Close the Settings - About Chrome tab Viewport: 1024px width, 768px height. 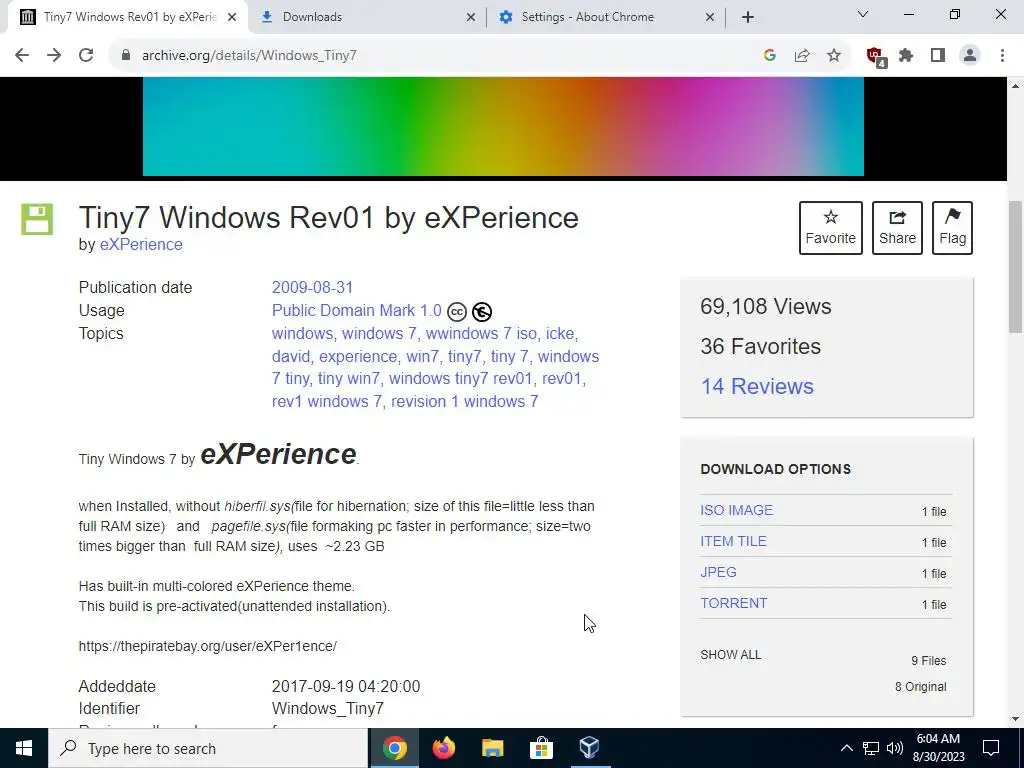coord(710,18)
